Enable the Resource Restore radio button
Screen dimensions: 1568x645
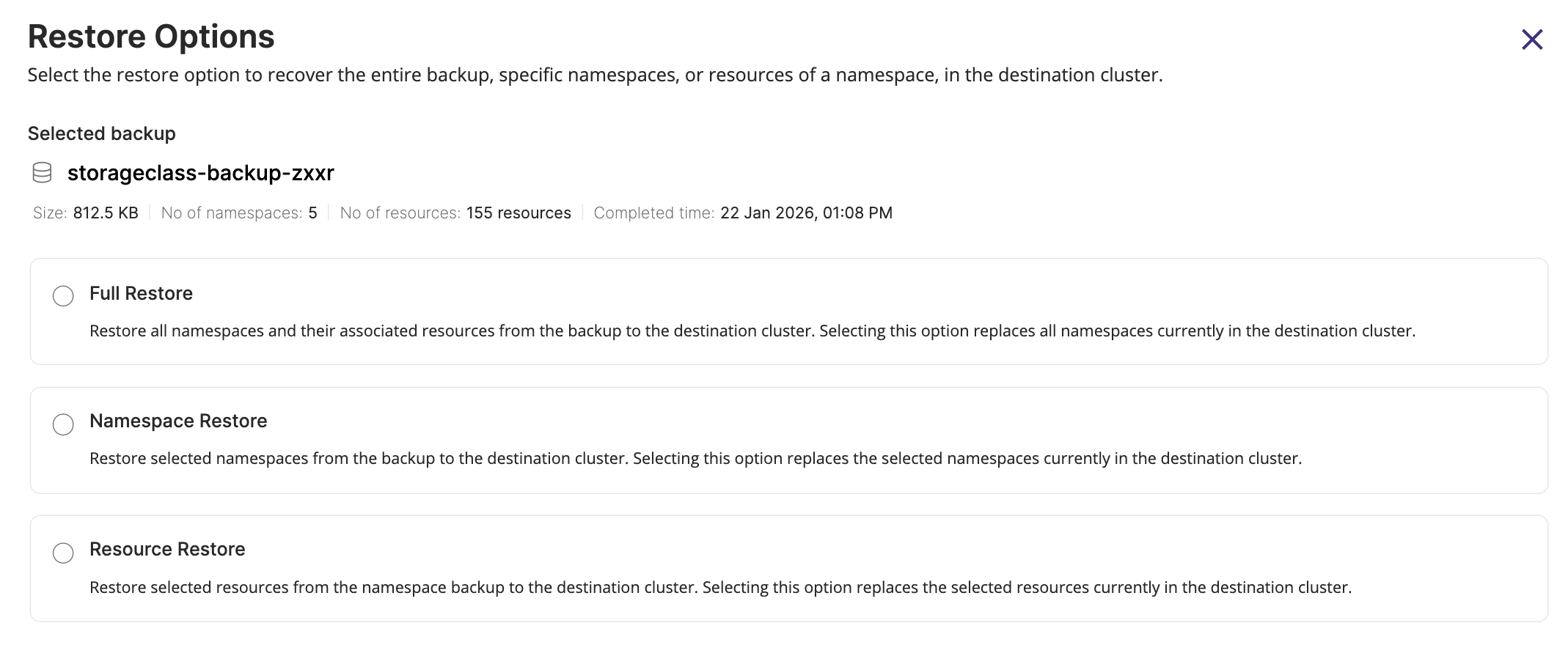[x=63, y=553]
